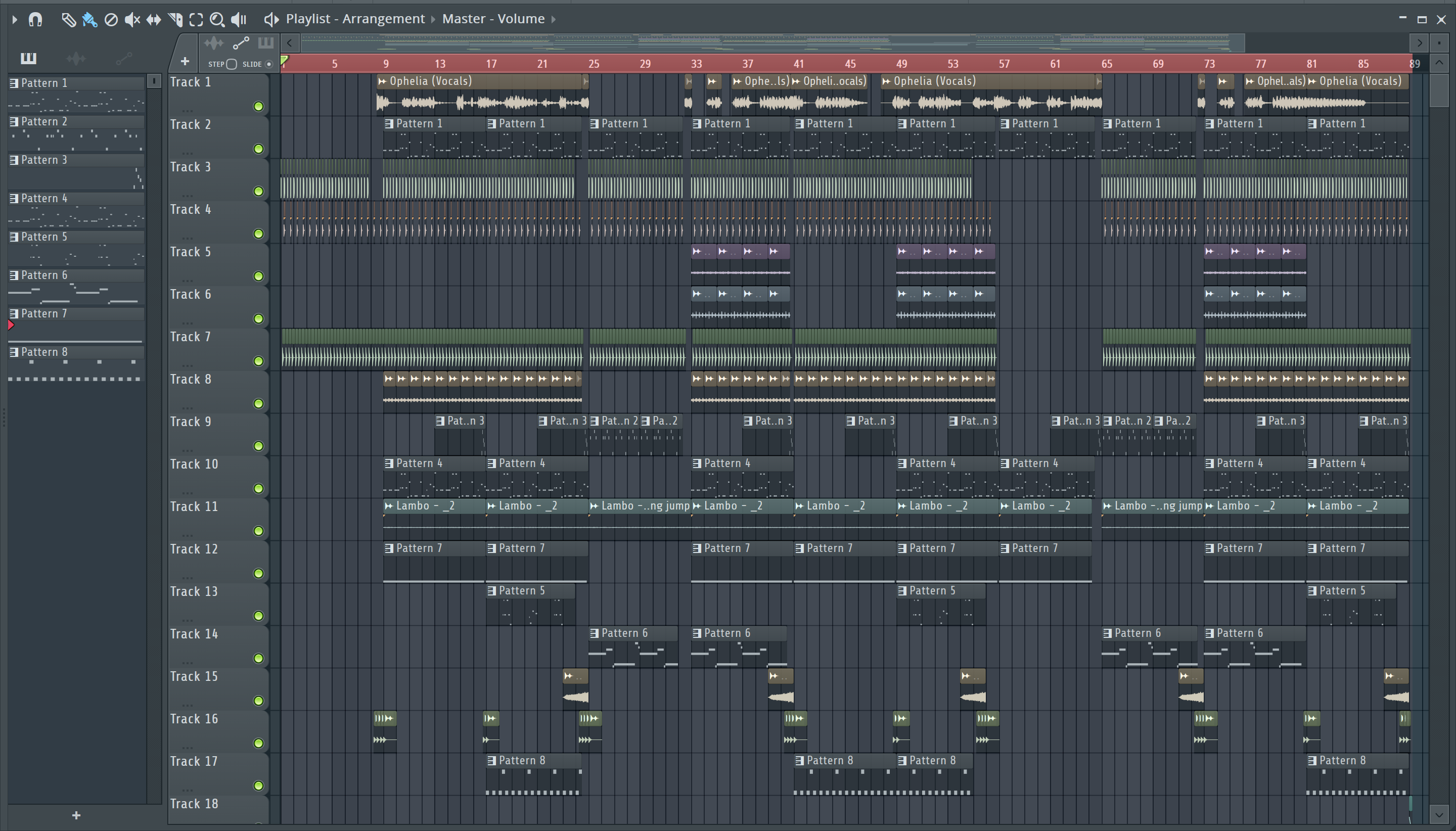Click the pattern picker scrollbar handle
The height and width of the screenshot is (831, 1456).
point(154,81)
